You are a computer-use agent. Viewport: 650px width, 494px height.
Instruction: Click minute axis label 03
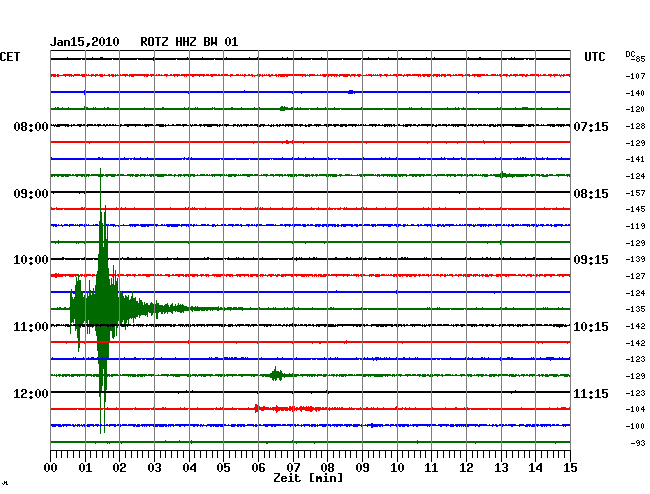[155, 468]
